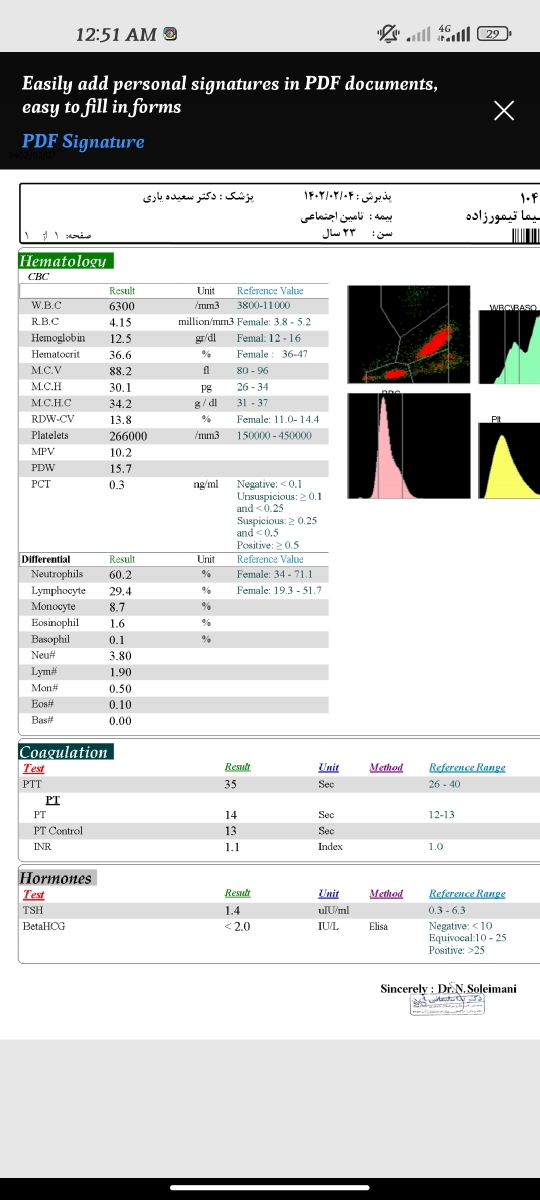This screenshot has height=1200, width=540.
Task: Tap the Differential subsection heading
Action: pos(46,559)
